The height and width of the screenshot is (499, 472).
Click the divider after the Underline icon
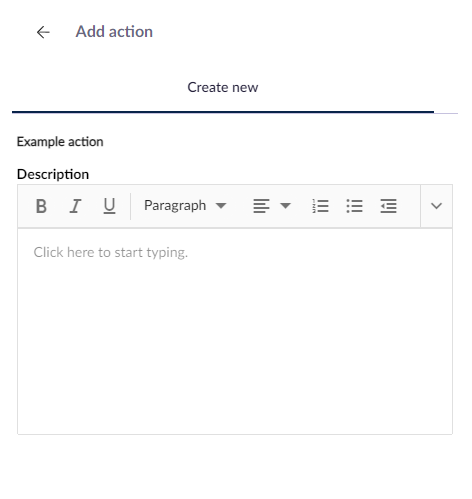pyautogui.click(x=130, y=206)
